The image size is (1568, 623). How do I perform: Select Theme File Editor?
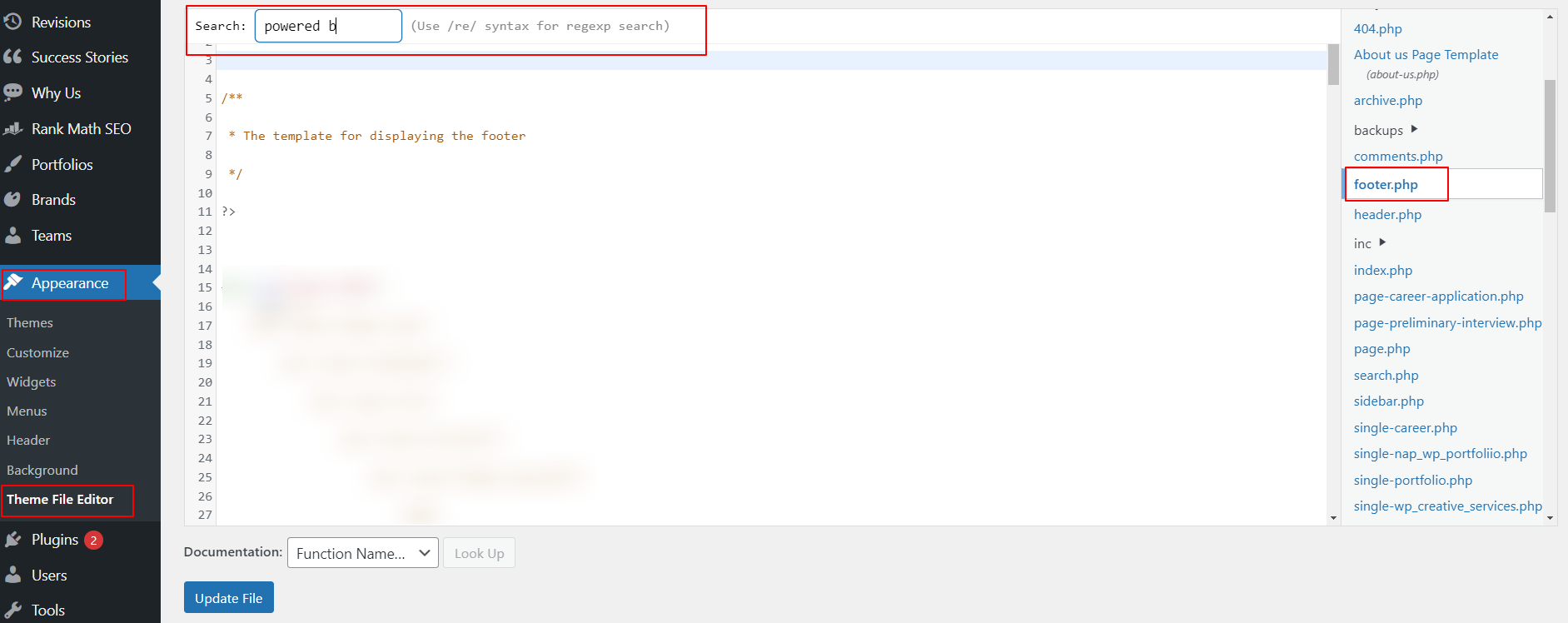60,499
